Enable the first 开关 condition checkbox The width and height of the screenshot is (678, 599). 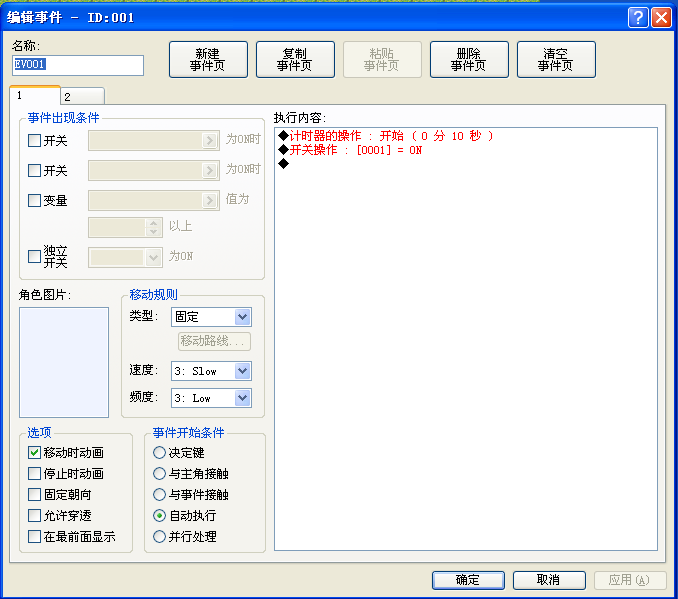click(34, 141)
